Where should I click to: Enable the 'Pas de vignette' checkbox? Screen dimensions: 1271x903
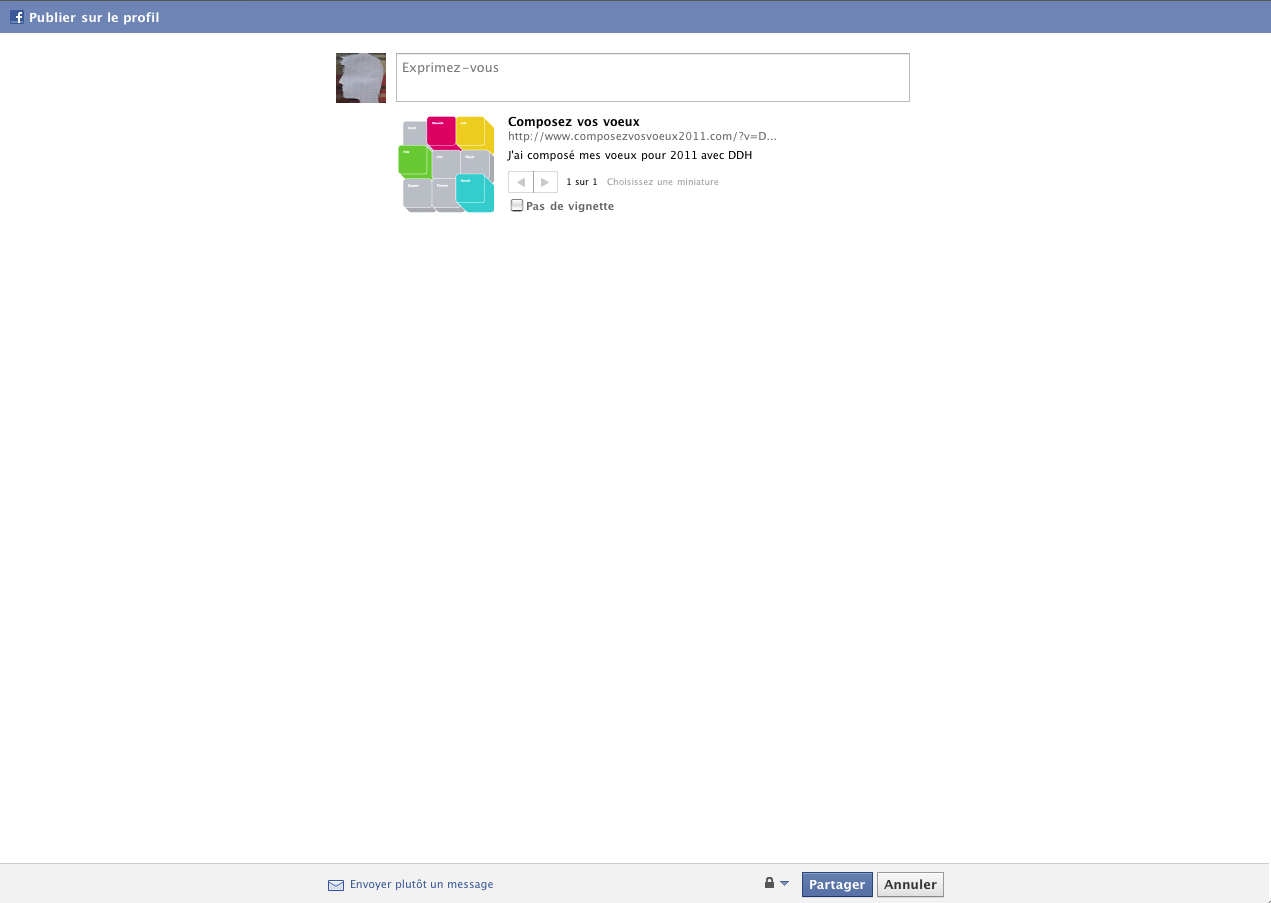(517, 206)
